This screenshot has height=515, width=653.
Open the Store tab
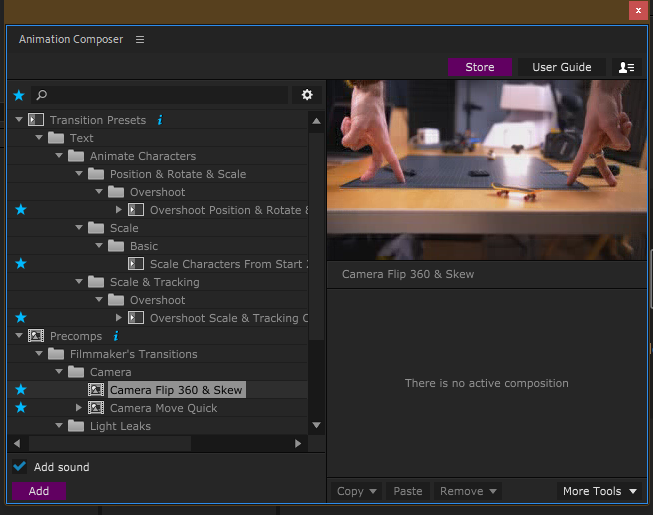(x=480, y=67)
